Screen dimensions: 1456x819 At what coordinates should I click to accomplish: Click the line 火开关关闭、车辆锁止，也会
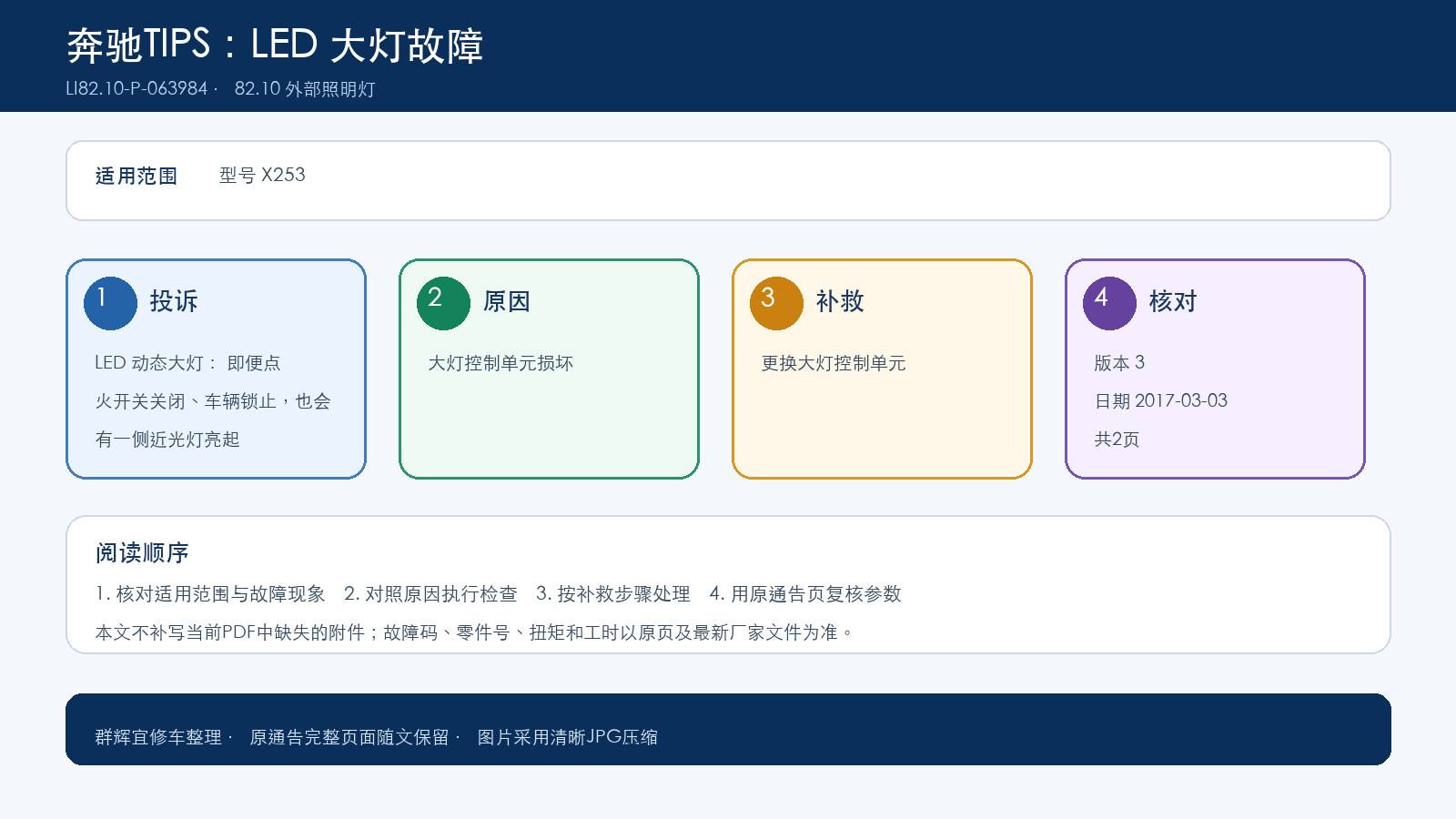(213, 401)
